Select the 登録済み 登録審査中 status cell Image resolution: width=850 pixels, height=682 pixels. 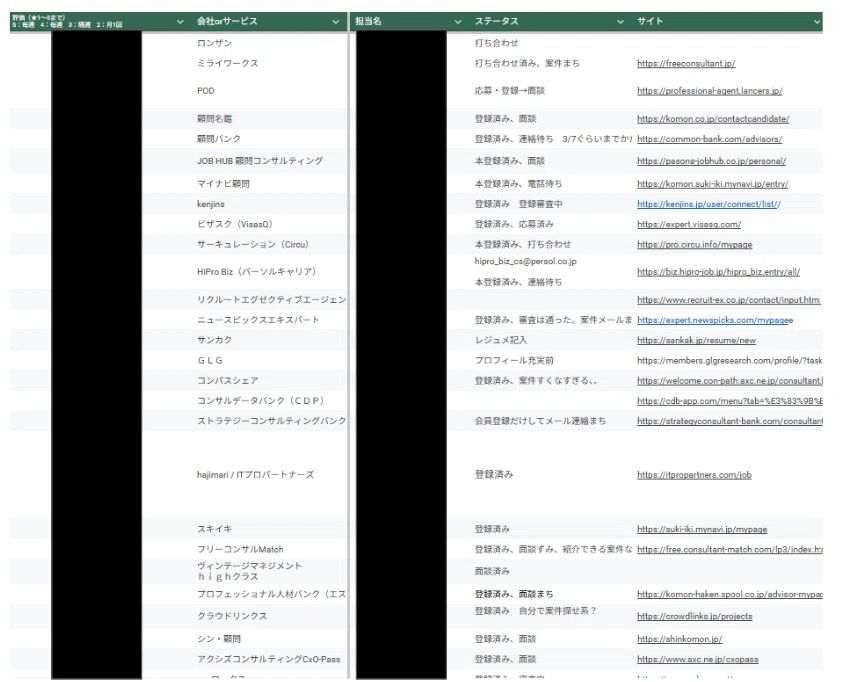pyautogui.click(x=518, y=204)
